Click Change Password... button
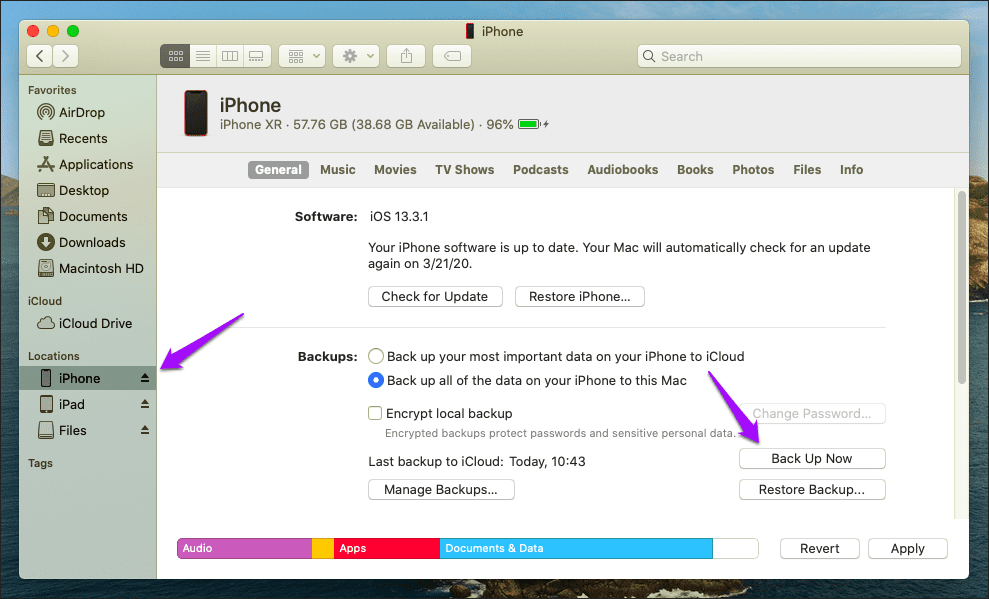 pyautogui.click(x=812, y=414)
